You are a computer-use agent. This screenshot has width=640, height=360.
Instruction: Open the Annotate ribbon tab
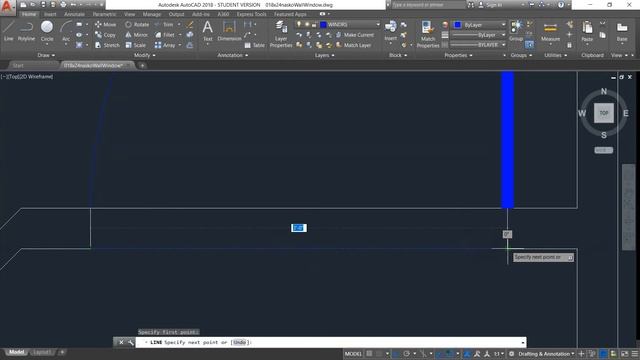74,14
